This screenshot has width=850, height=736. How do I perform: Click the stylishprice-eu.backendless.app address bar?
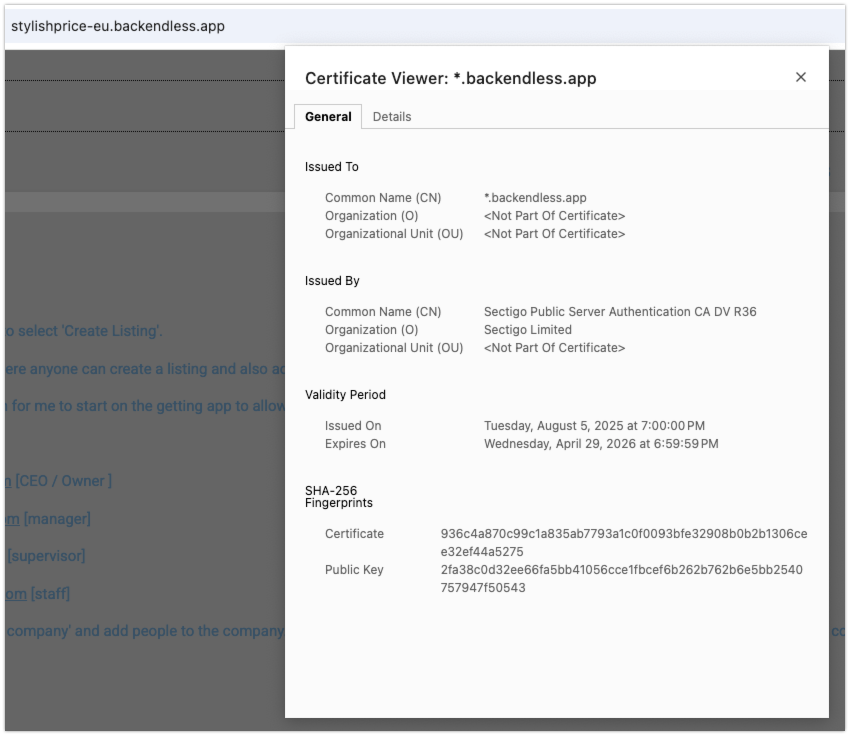tap(118, 26)
